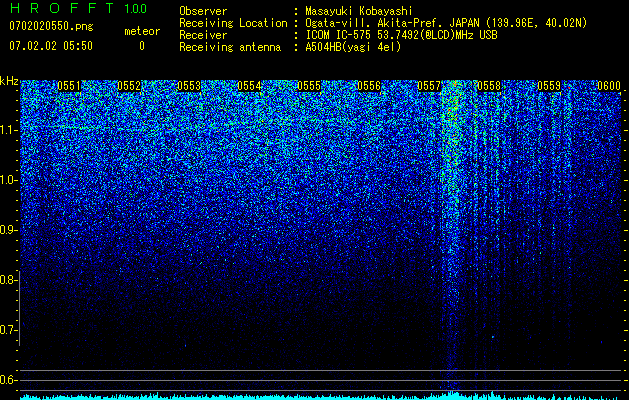Click the date stamp 07.02.02 05:50
The image size is (629, 400).
click(x=51, y=46)
